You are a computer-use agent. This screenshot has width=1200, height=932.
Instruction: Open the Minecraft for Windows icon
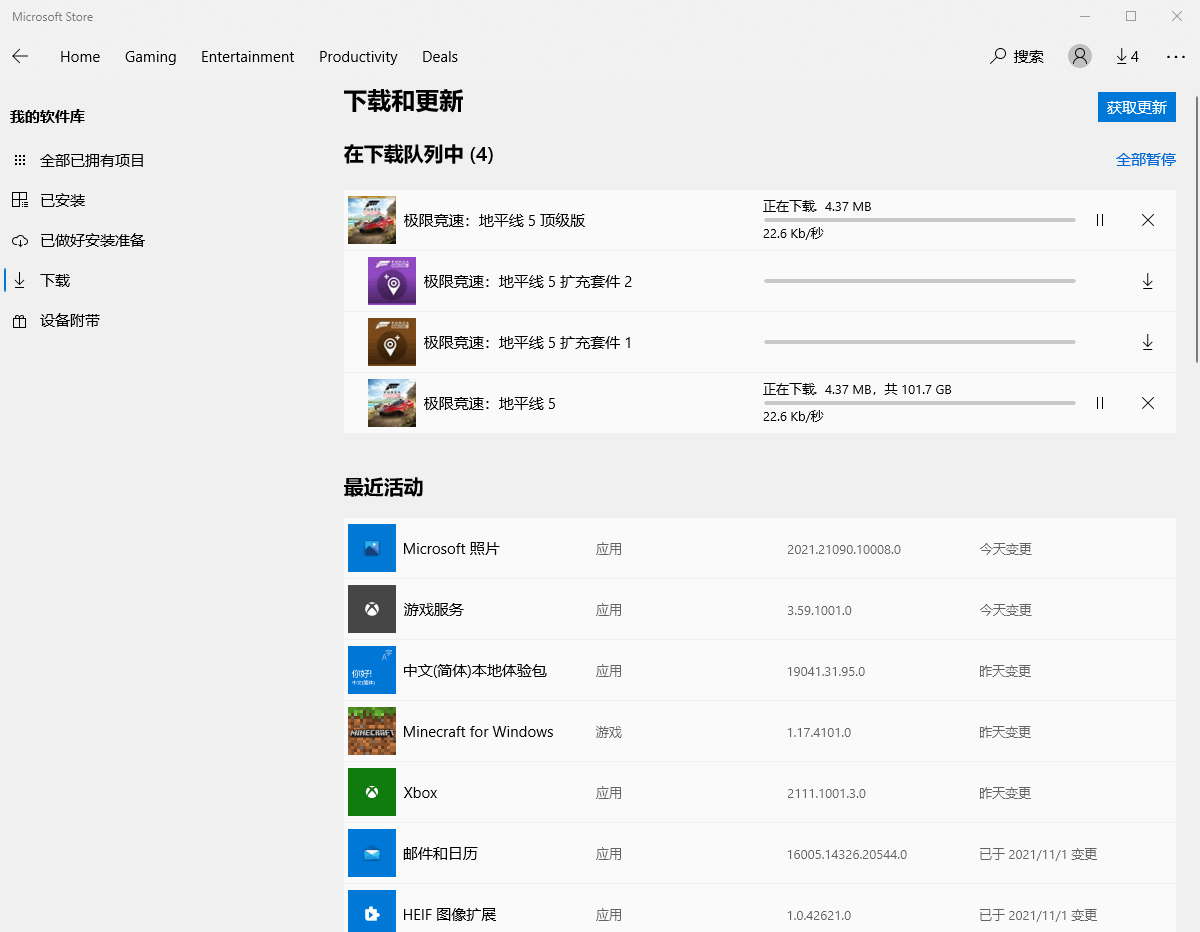tap(372, 731)
